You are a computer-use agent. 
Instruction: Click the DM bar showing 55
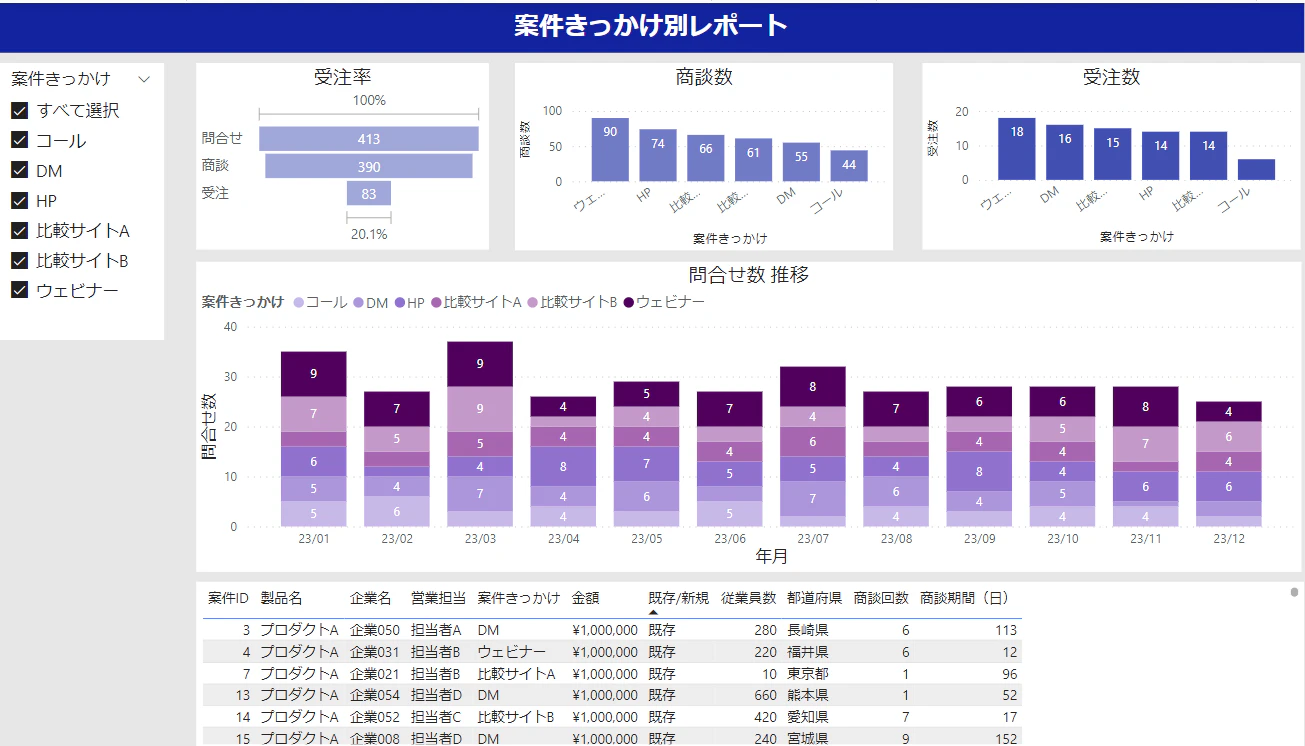coord(801,162)
